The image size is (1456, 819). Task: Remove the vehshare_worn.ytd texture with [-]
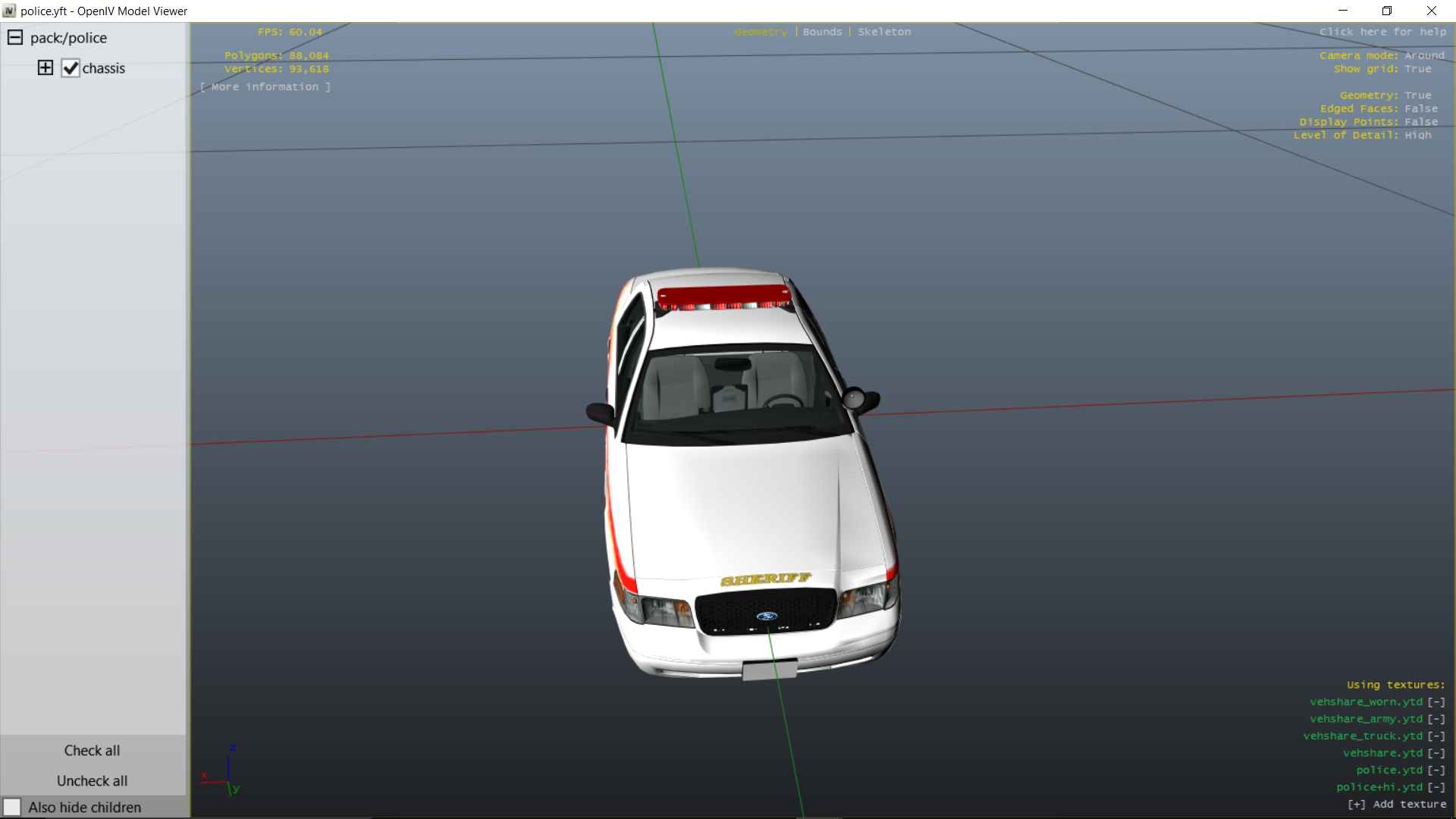(1436, 702)
